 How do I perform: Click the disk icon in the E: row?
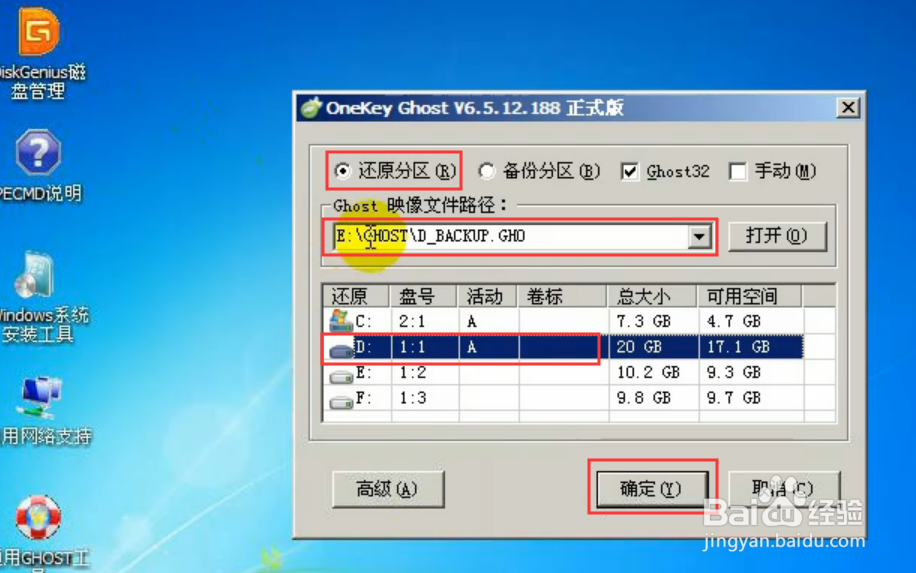[x=341, y=376]
